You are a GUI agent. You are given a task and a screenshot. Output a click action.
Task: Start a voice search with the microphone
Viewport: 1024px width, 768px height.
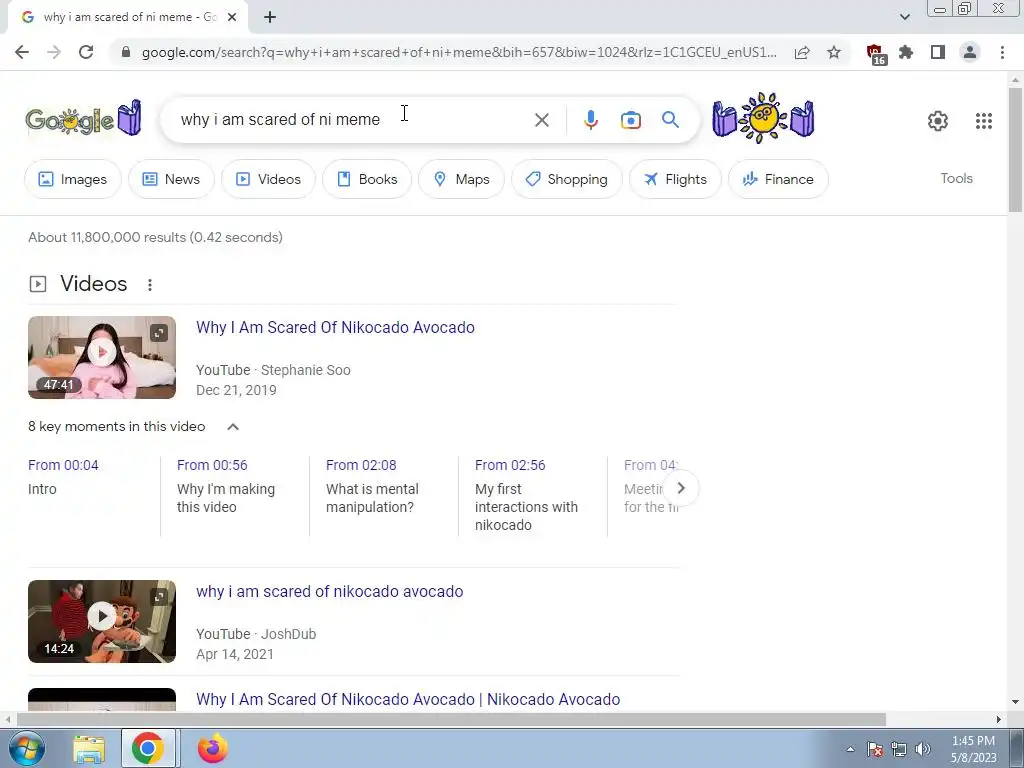[590, 120]
